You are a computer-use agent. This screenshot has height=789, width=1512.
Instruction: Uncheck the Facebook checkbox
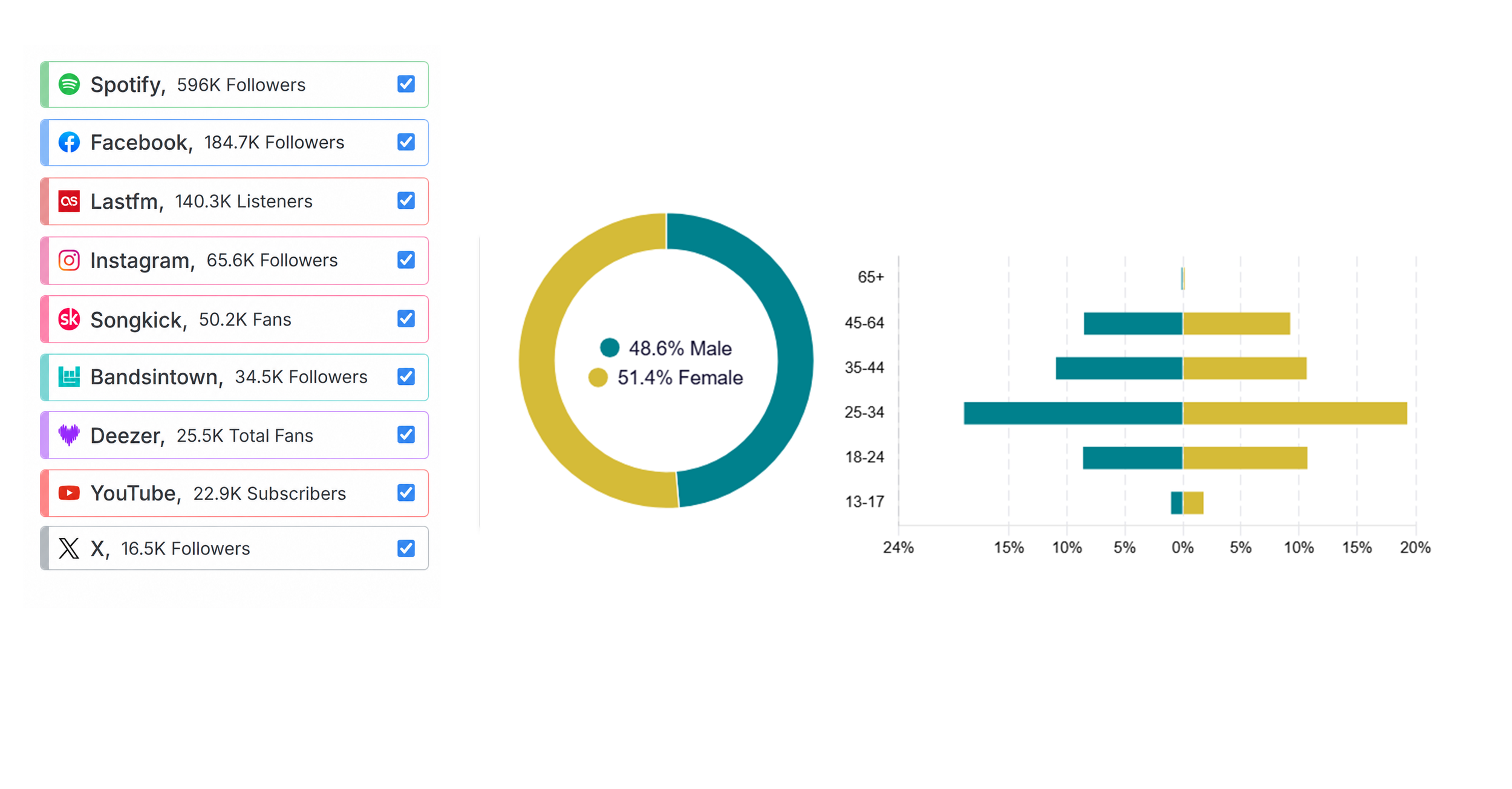click(x=406, y=142)
